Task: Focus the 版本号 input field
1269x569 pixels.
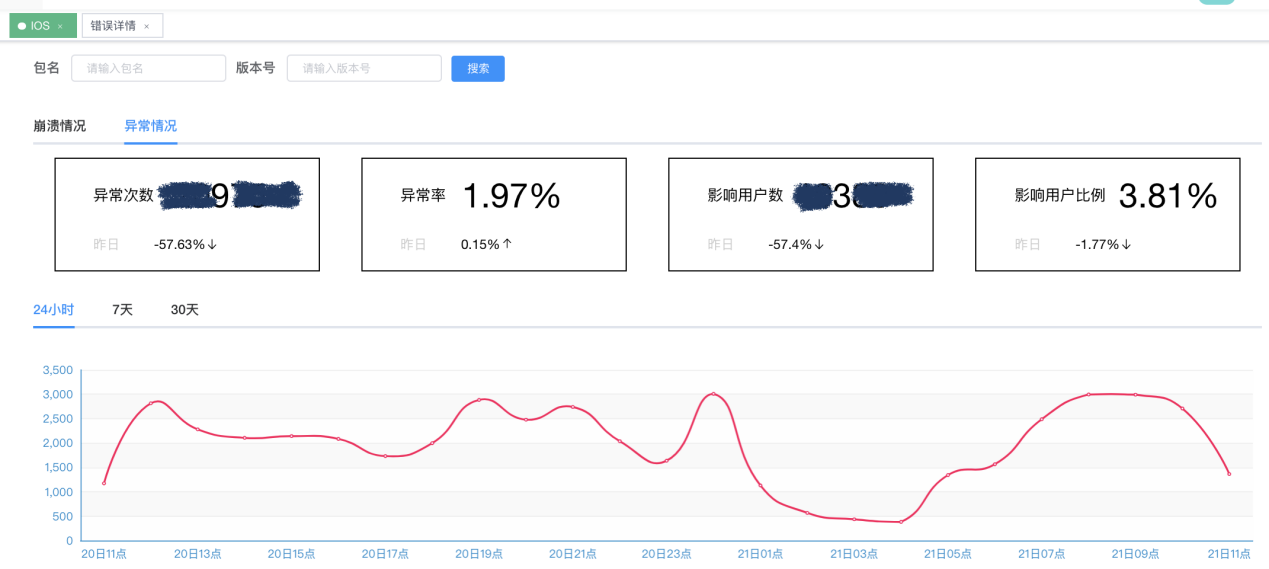Action: [364, 68]
